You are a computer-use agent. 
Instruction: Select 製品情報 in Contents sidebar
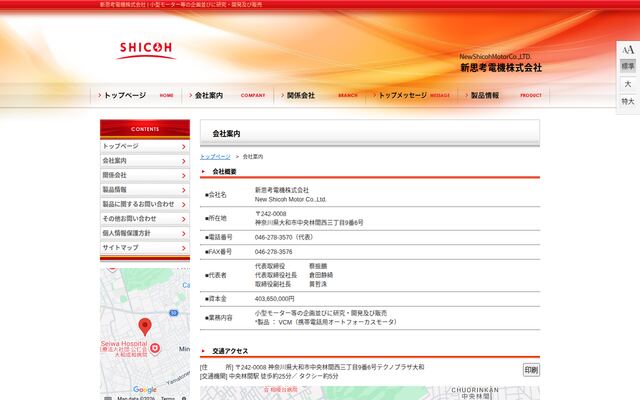(x=145, y=190)
